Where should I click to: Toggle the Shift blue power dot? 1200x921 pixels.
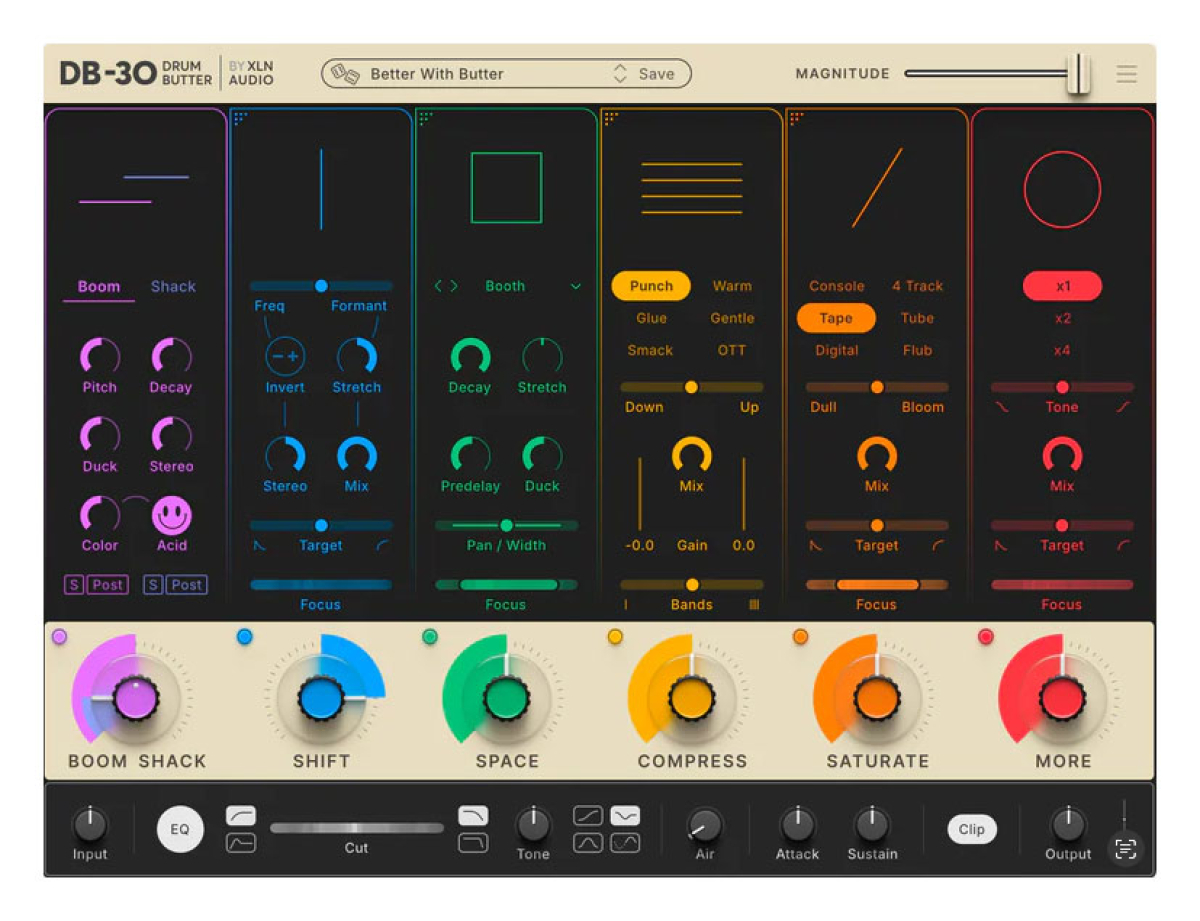click(245, 636)
